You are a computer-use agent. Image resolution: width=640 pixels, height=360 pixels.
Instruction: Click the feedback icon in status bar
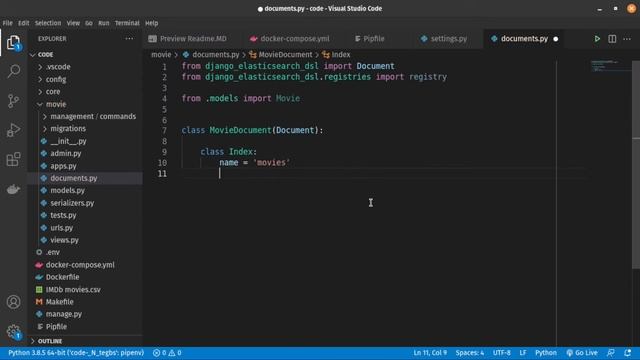[x=611, y=353]
